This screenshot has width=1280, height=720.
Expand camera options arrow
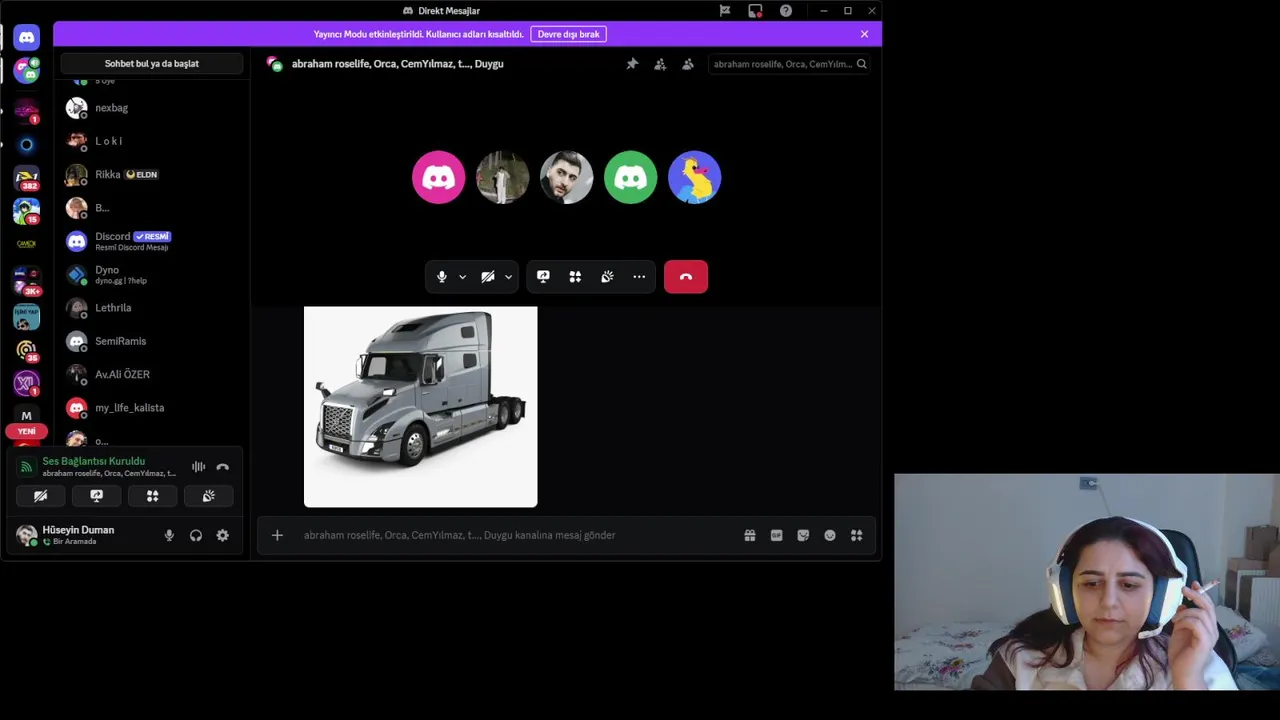coord(508,277)
